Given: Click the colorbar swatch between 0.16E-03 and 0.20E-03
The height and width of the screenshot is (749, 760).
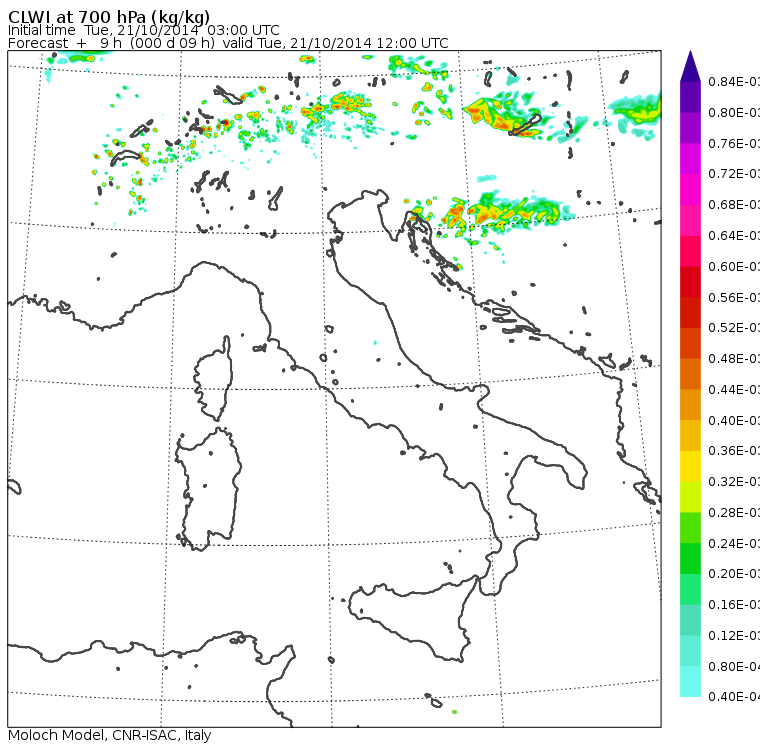Looking at the screenshot, I should [690, 589].
